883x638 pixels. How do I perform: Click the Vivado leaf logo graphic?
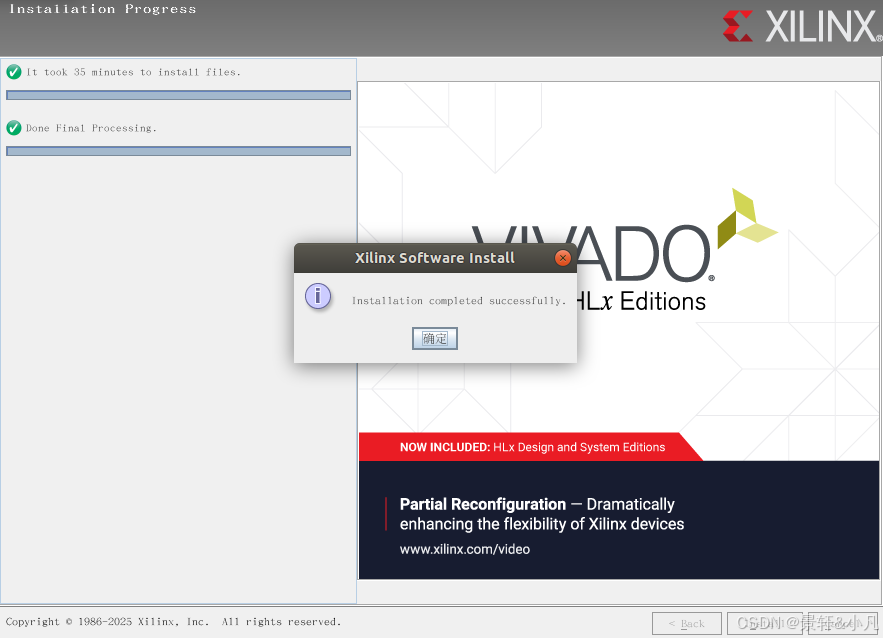tap(747, 218)
